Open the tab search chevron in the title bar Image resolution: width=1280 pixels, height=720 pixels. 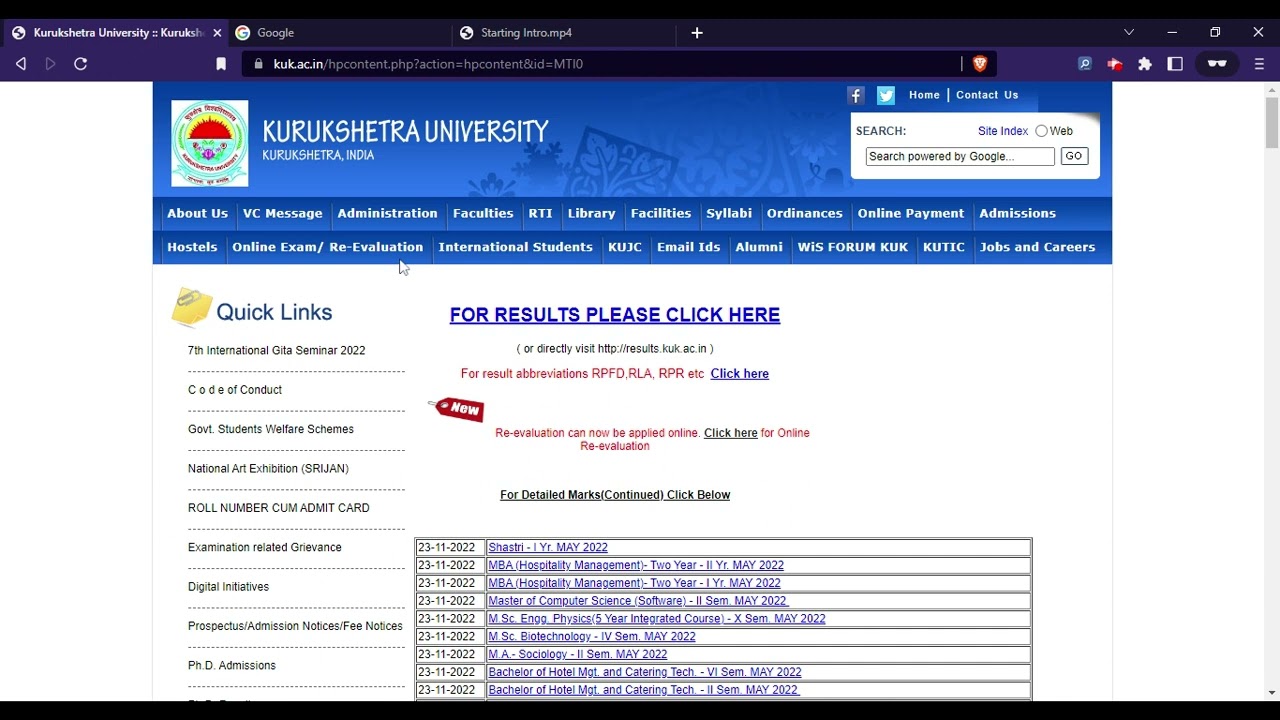coord(1129,32)
